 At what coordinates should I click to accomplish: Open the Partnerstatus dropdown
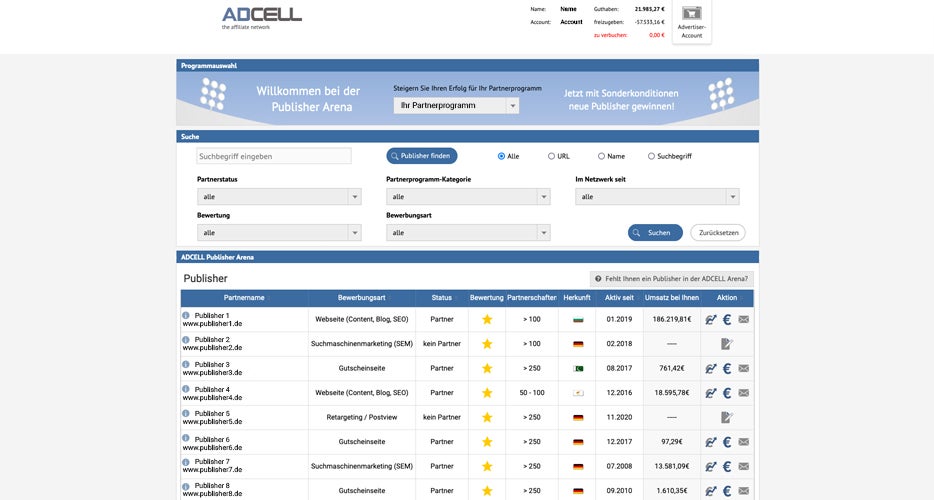coord(279,197)
